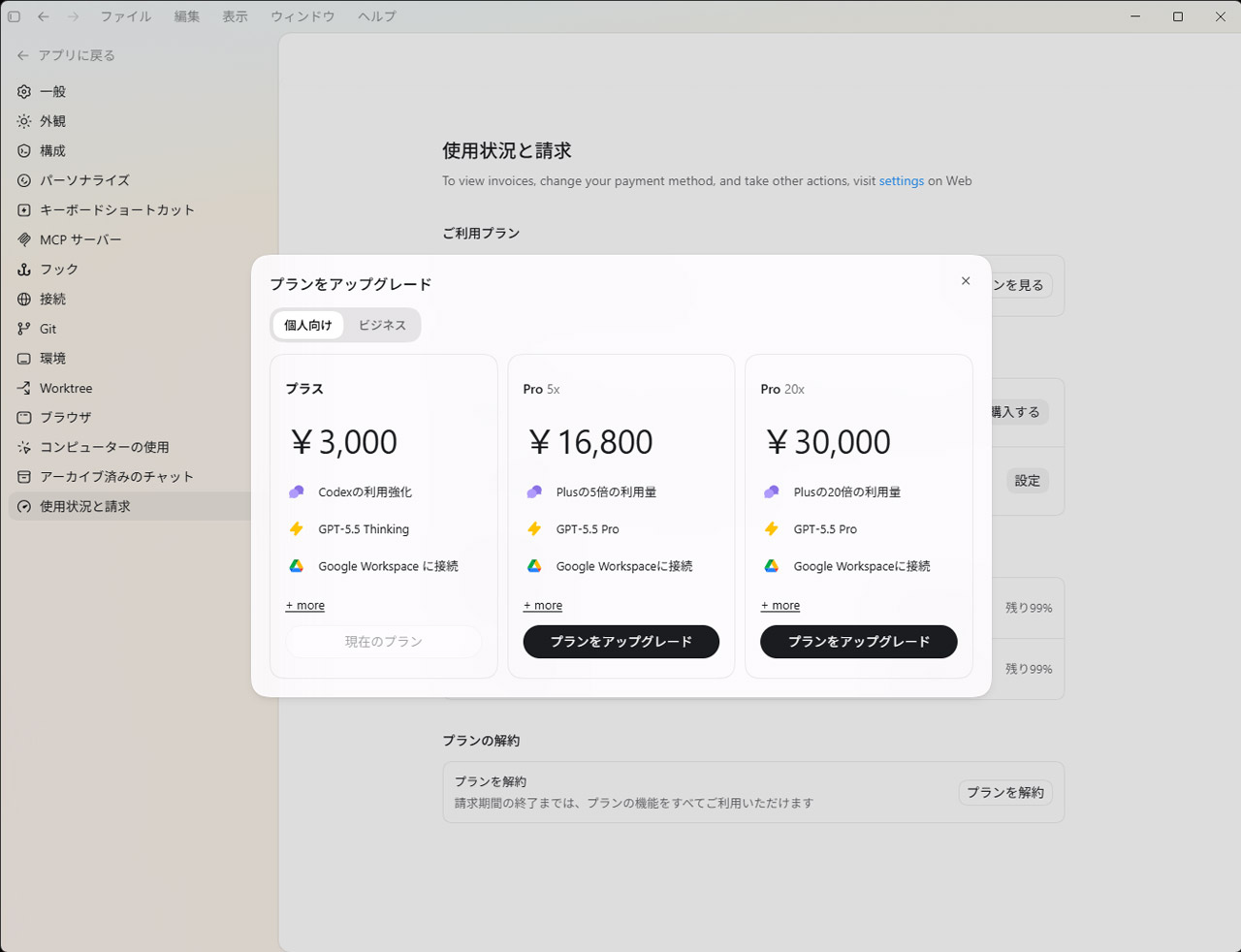Click the disabled 現在のプラン button
The width and height of the screenshot is (1241, 952).
[x=384, y=642]
